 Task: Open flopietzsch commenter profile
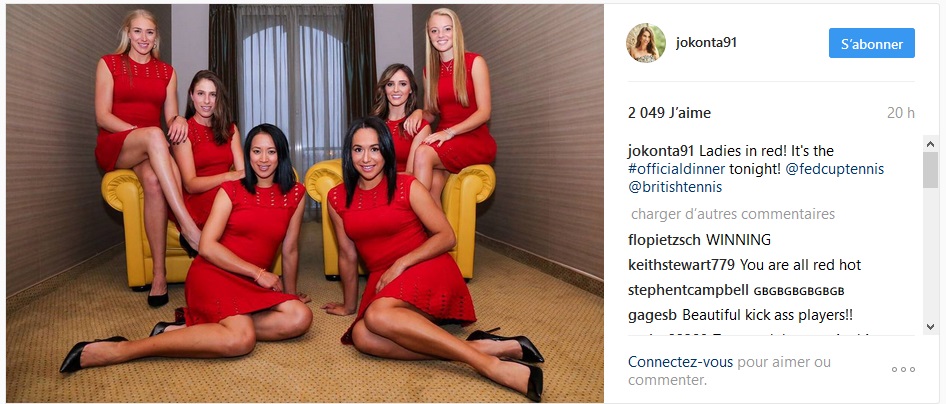(664, 240)
